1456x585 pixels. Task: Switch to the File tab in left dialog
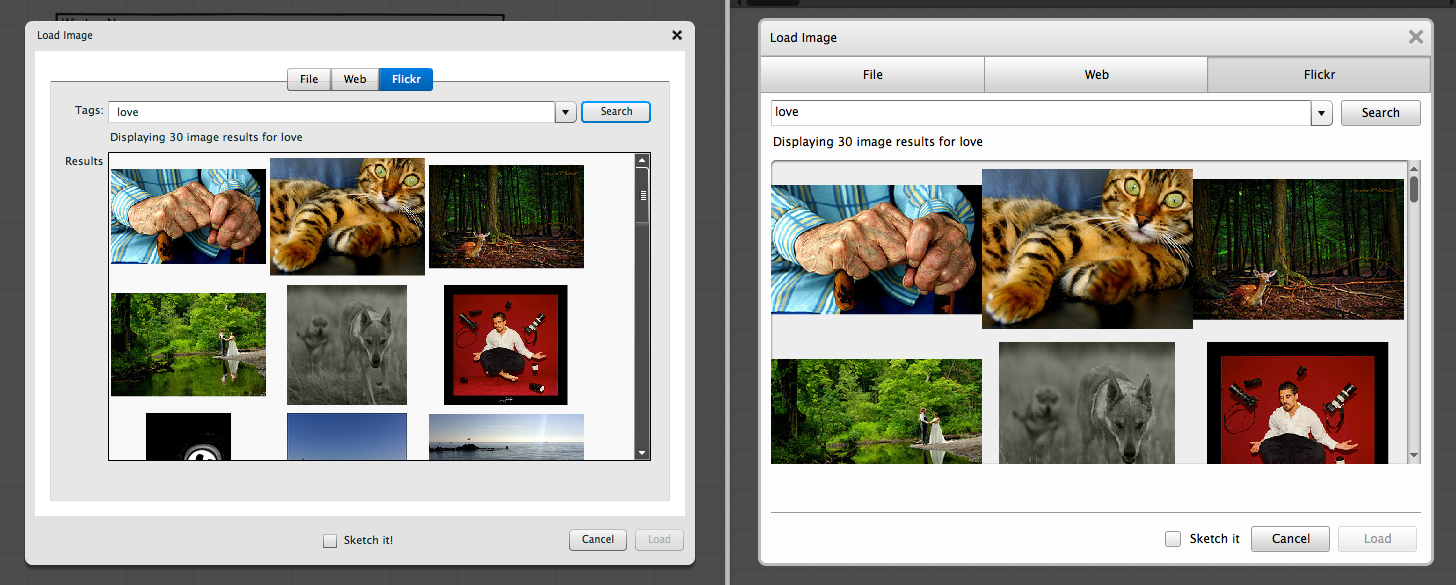pyautogui.click(x=309, y=79)
